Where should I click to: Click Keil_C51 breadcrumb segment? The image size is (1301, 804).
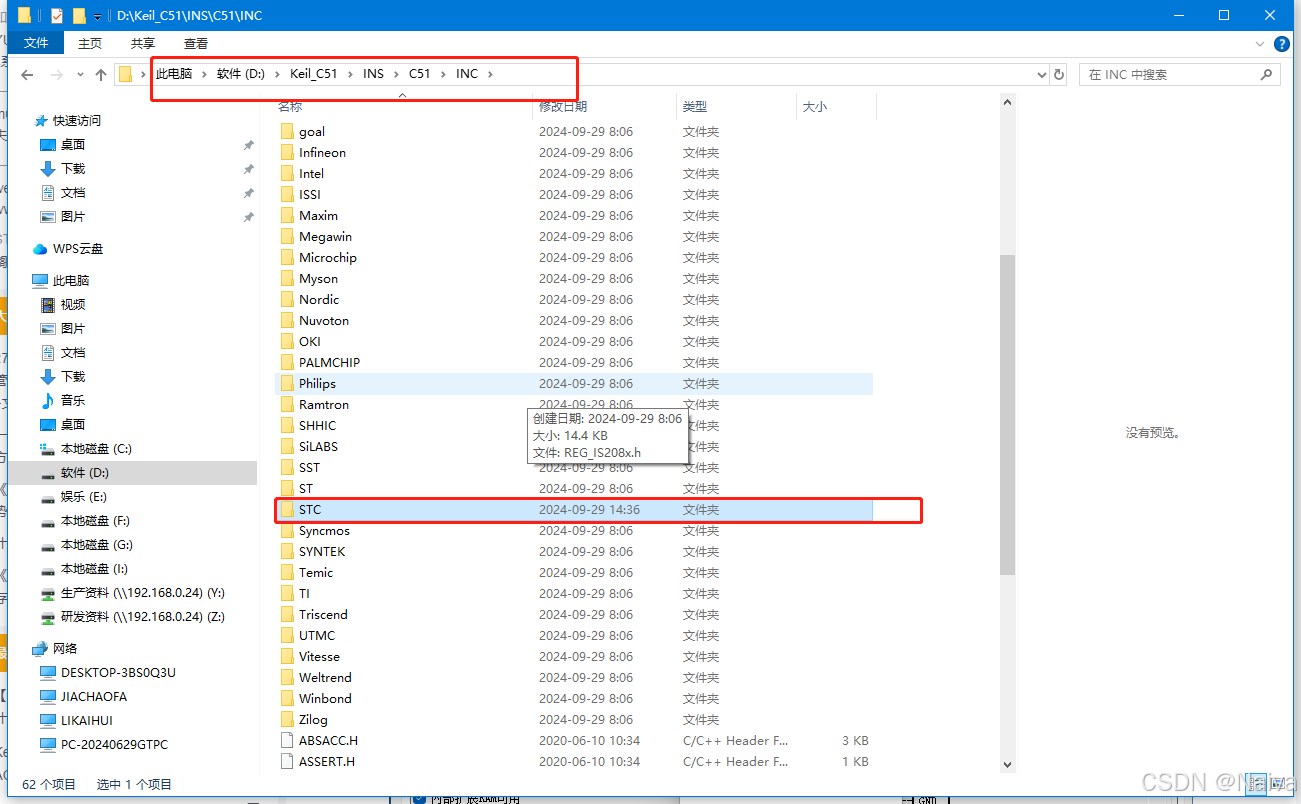point(314,74)
